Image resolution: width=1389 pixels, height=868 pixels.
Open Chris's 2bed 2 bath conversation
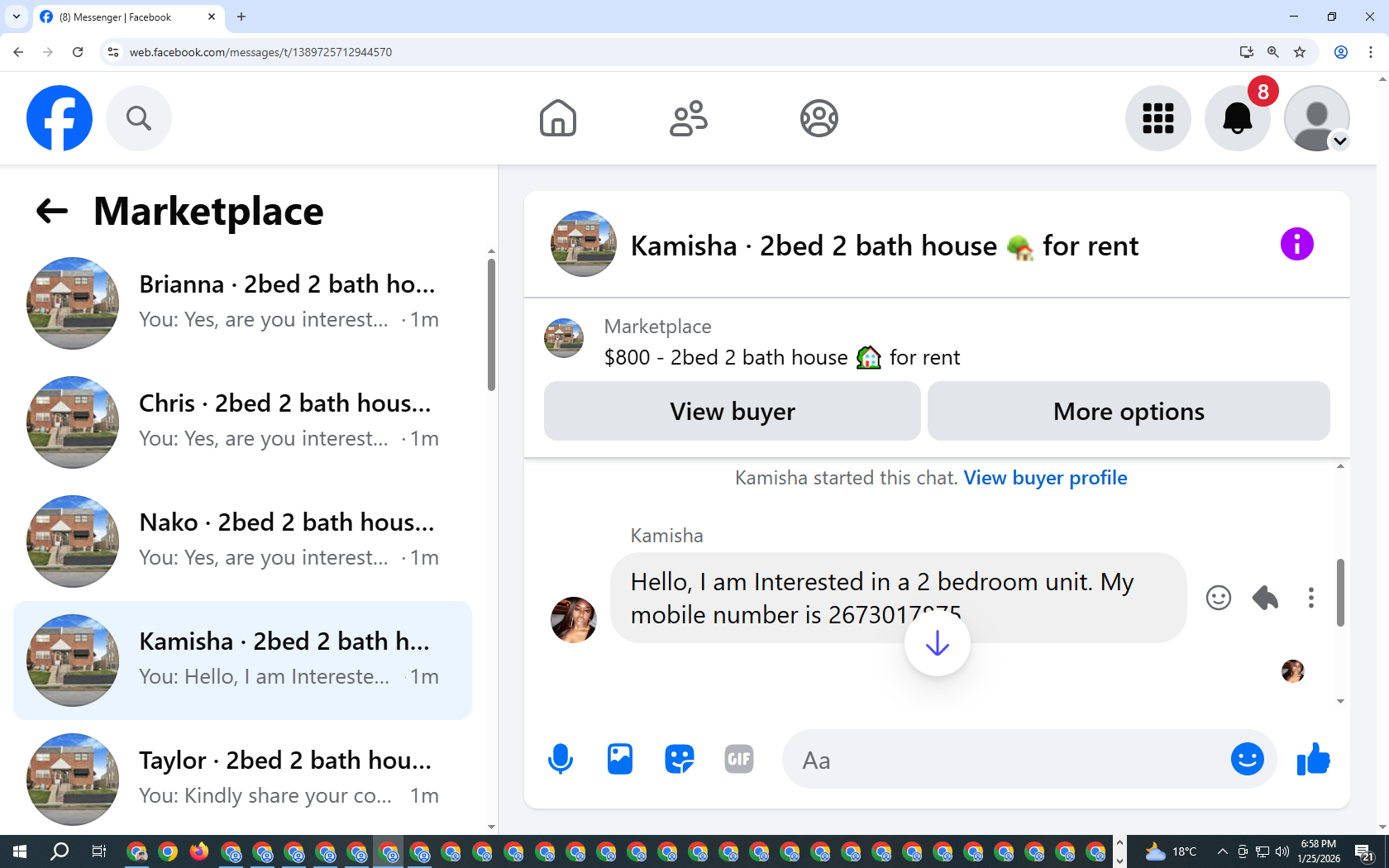(x=243, y=422)
